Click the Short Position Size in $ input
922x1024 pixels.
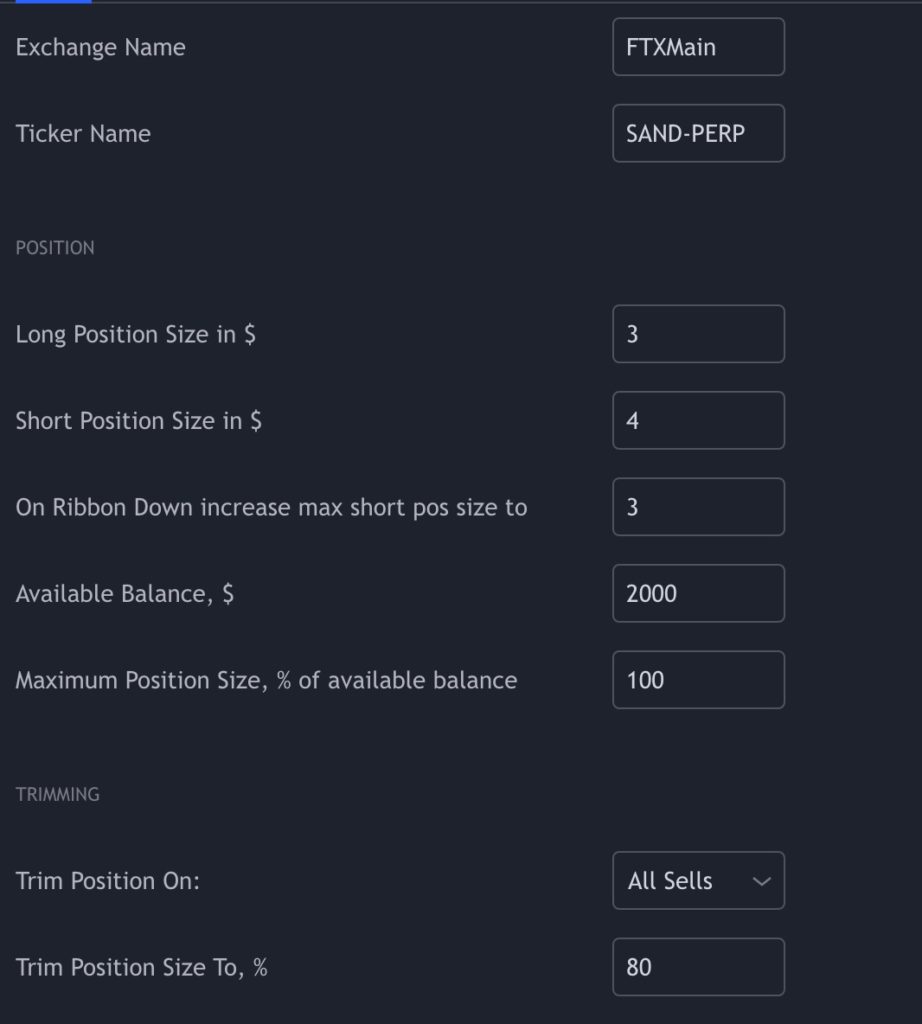pyautogui.click(x=698, y=421)
